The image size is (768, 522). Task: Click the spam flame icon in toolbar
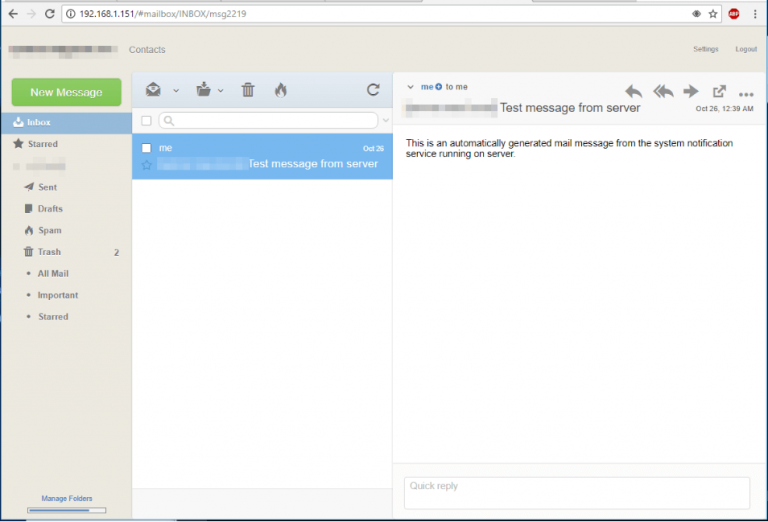281,90
